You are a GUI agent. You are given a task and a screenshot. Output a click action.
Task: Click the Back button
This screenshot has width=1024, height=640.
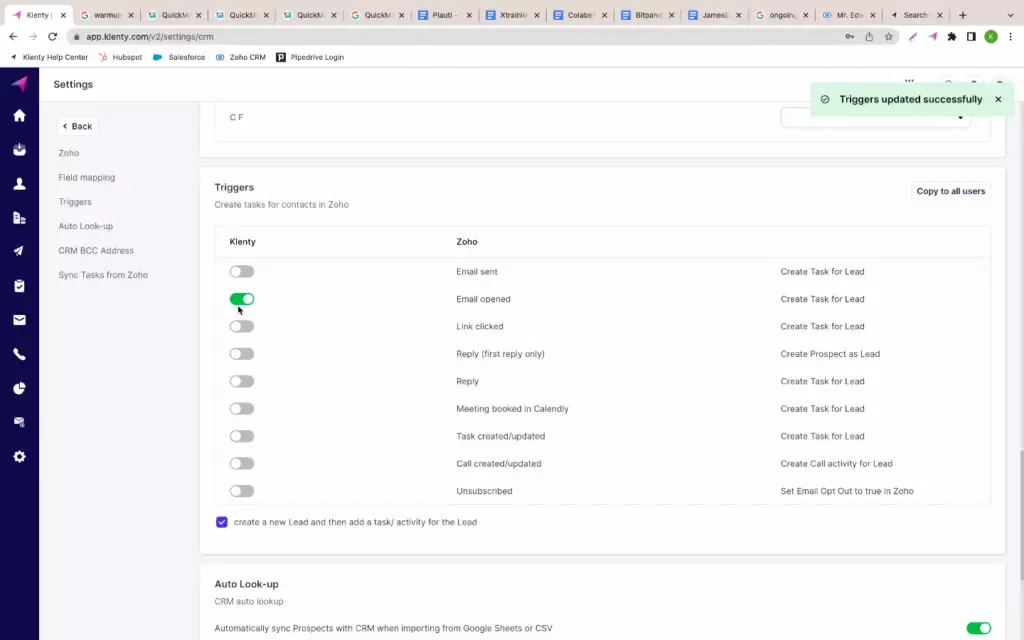tap(77, 126)
